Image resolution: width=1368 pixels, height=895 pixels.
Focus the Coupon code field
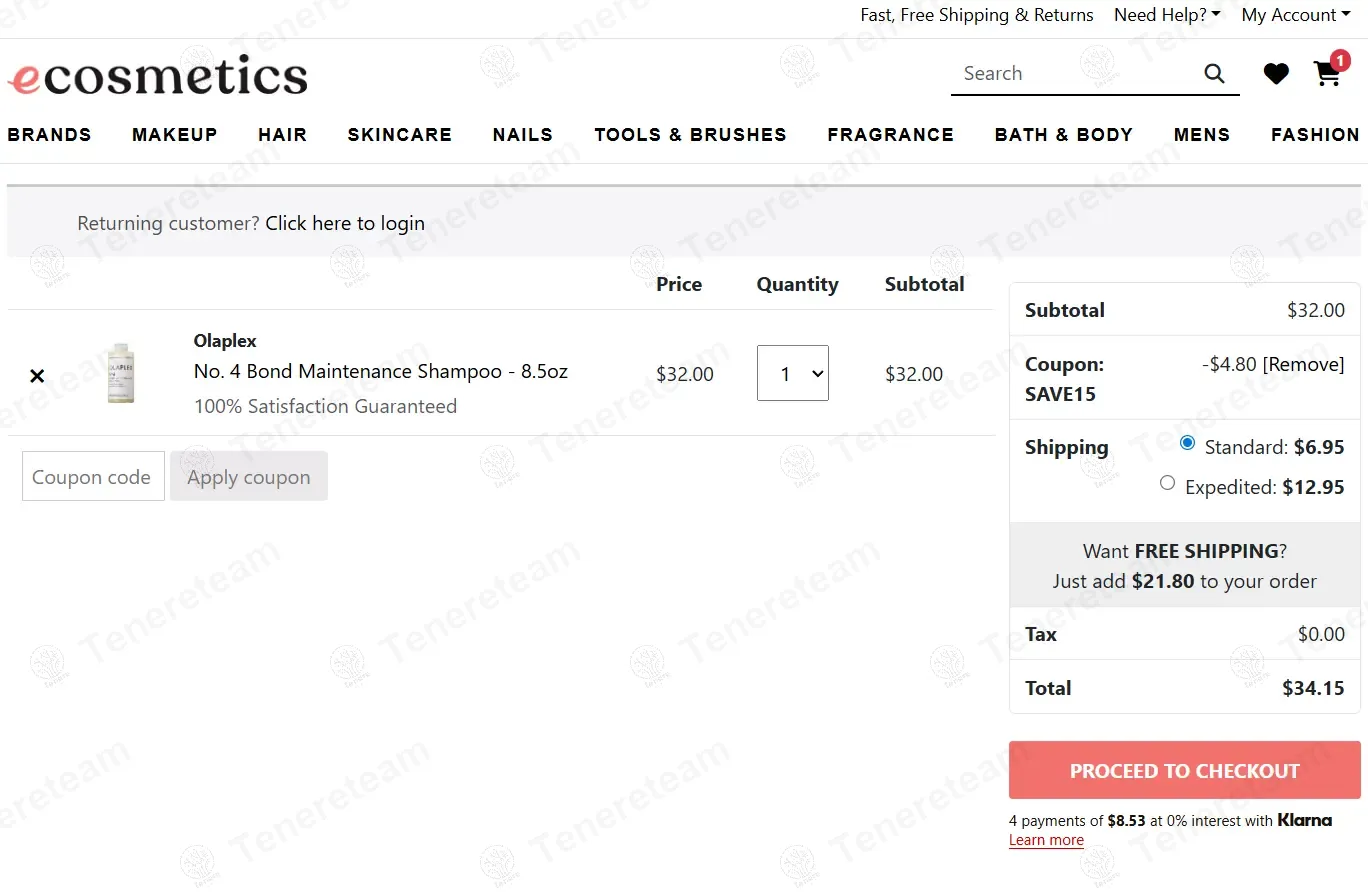click(93, 476)
